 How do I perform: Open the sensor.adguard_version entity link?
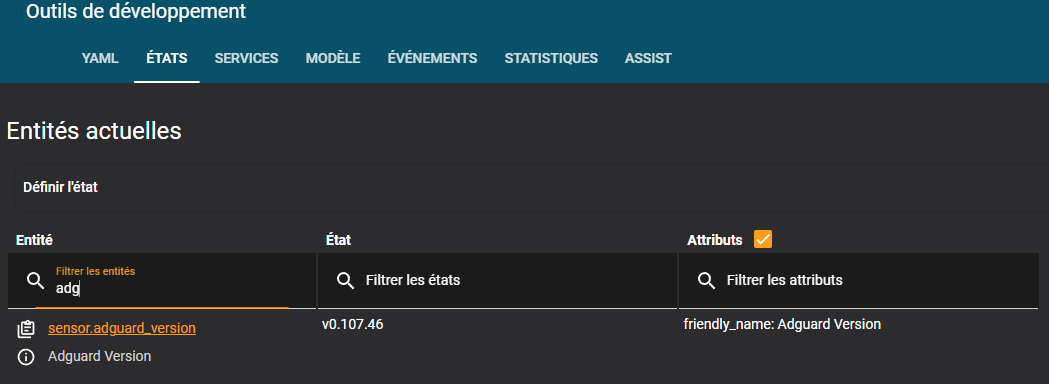click(122, 328)
